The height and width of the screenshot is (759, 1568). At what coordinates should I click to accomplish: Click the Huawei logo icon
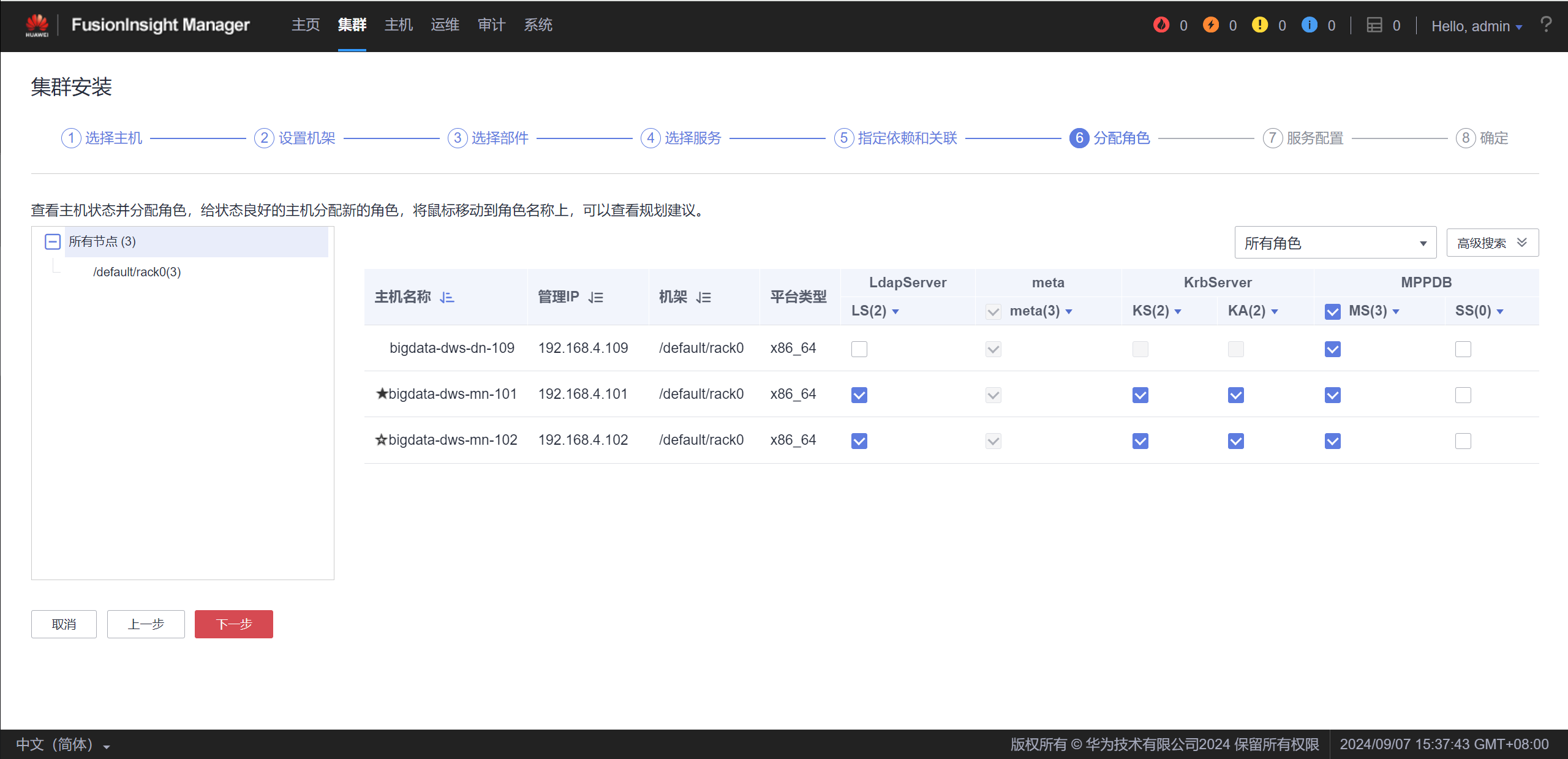(x=37, y=25)
